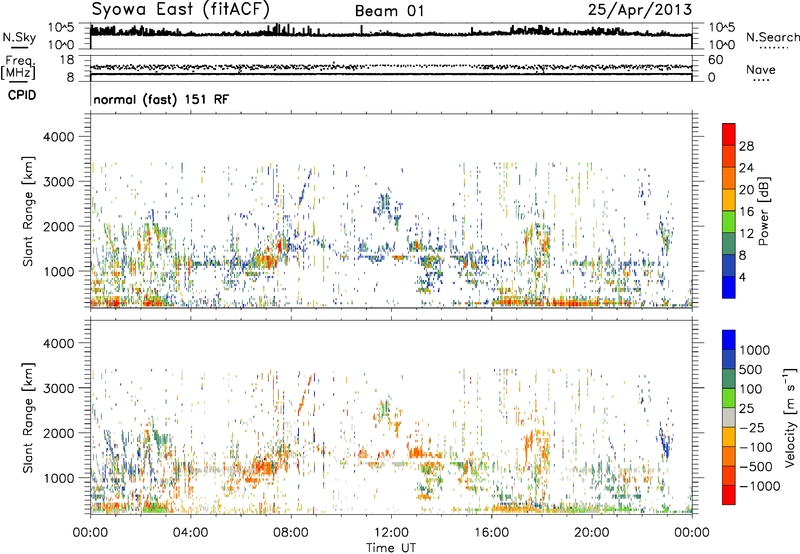Select the "-100" label on the Velocity color bar
The width and height of the screenshot is (800, 554).
click(756, 447)
